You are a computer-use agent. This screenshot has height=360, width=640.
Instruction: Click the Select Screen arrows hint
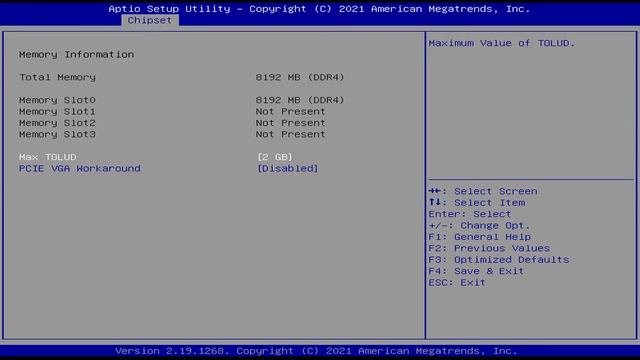click(x=483, y=191)
